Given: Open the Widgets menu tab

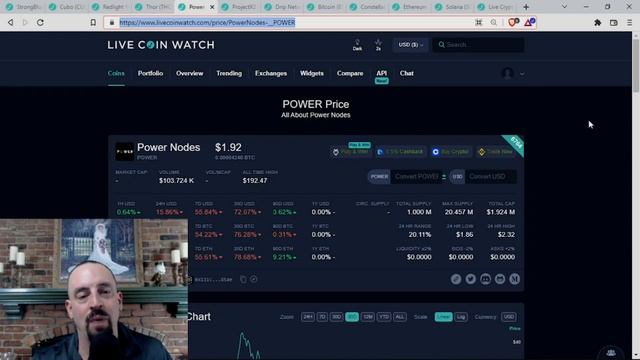Looking at the screenshot, I should pos(311,73).
